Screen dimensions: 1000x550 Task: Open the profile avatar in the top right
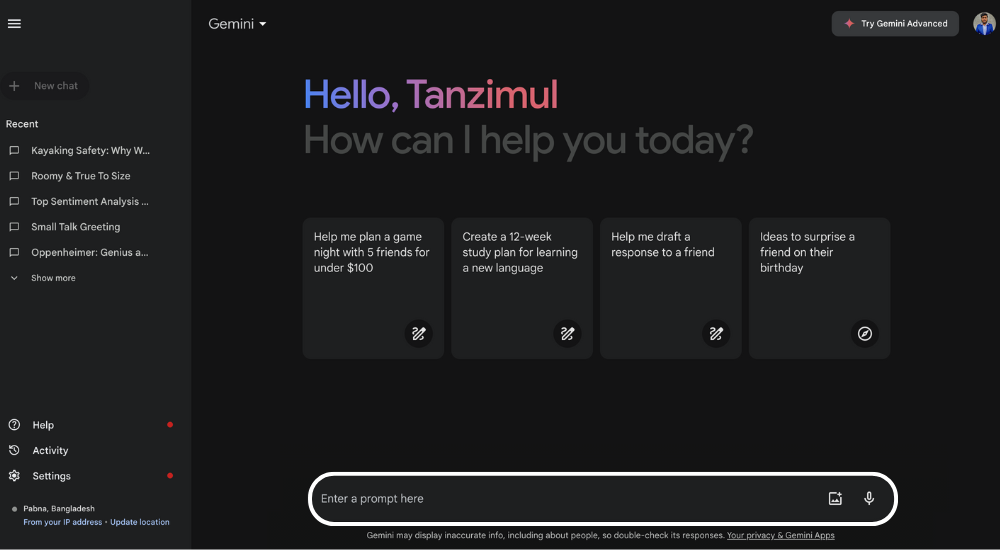coord(984,24)
